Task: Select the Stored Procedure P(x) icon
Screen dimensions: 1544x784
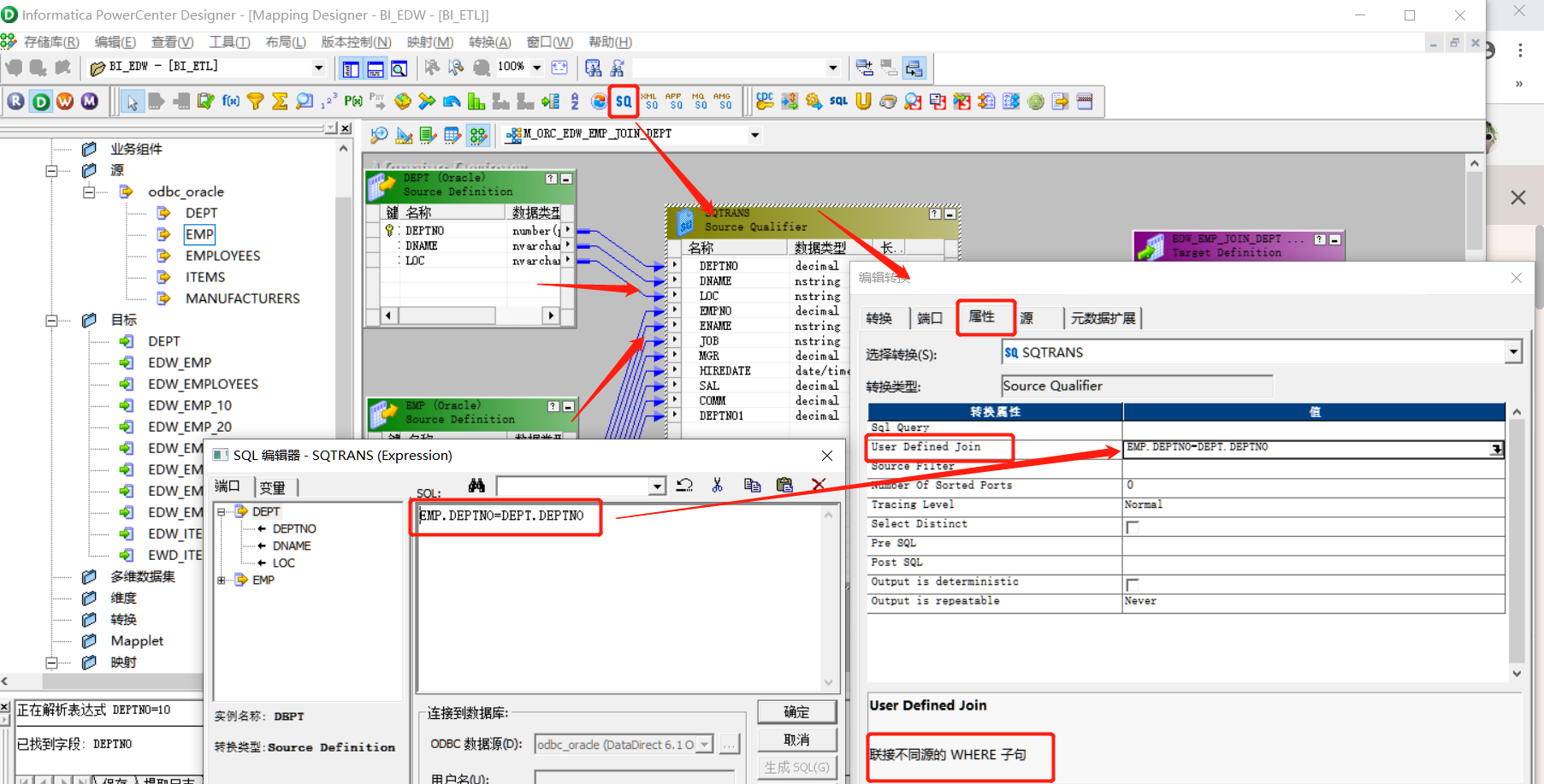Action: coord(353,101)
